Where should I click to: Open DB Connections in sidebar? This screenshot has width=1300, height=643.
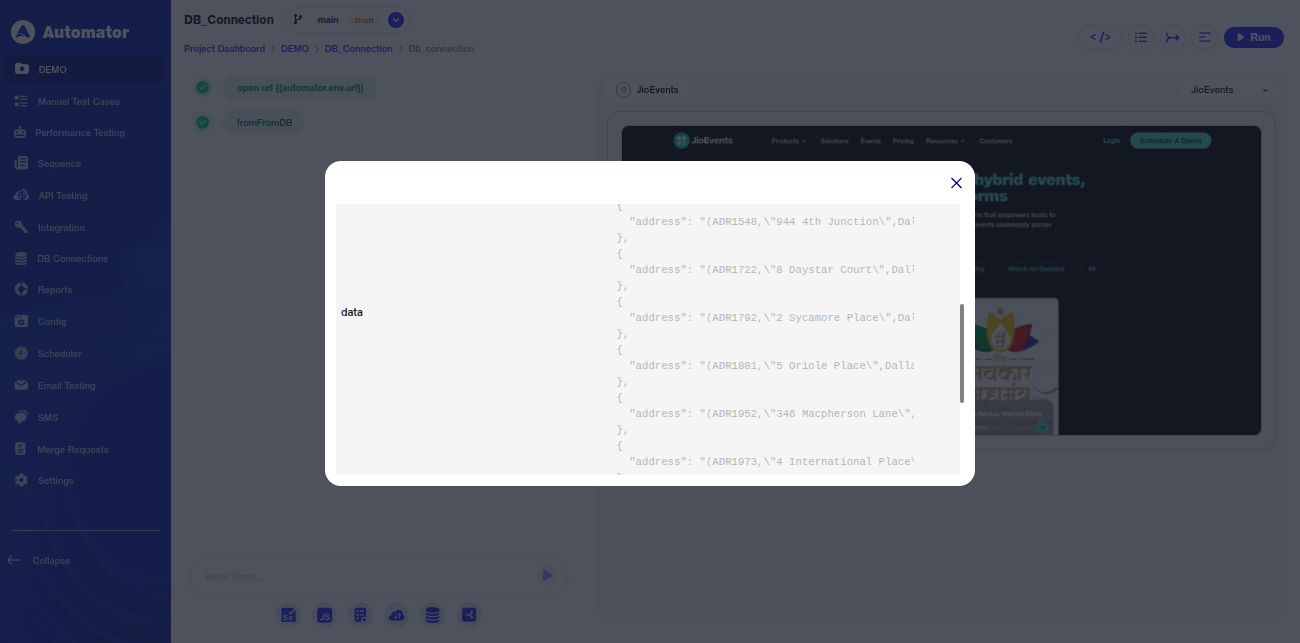[x=72, y=259]
